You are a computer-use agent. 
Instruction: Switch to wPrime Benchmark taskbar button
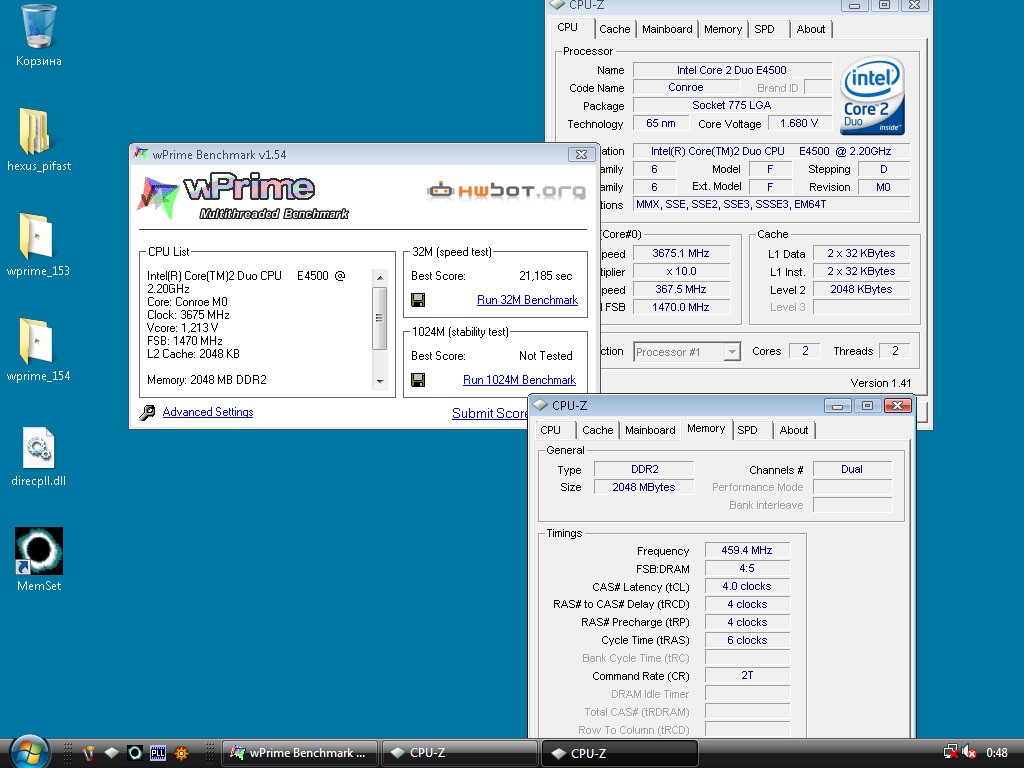(300, 753)
